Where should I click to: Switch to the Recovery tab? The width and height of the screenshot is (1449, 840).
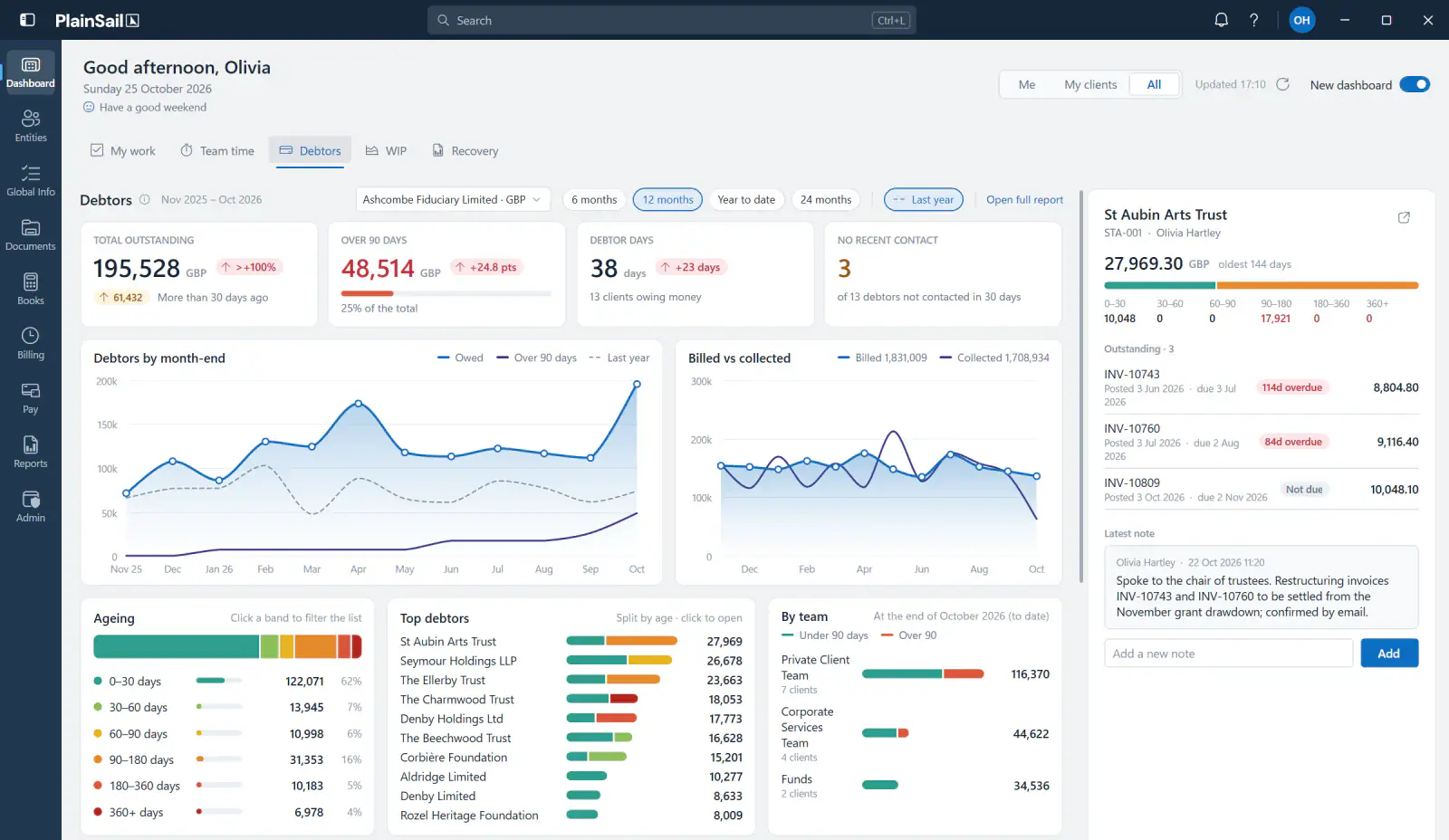point(465,150)
